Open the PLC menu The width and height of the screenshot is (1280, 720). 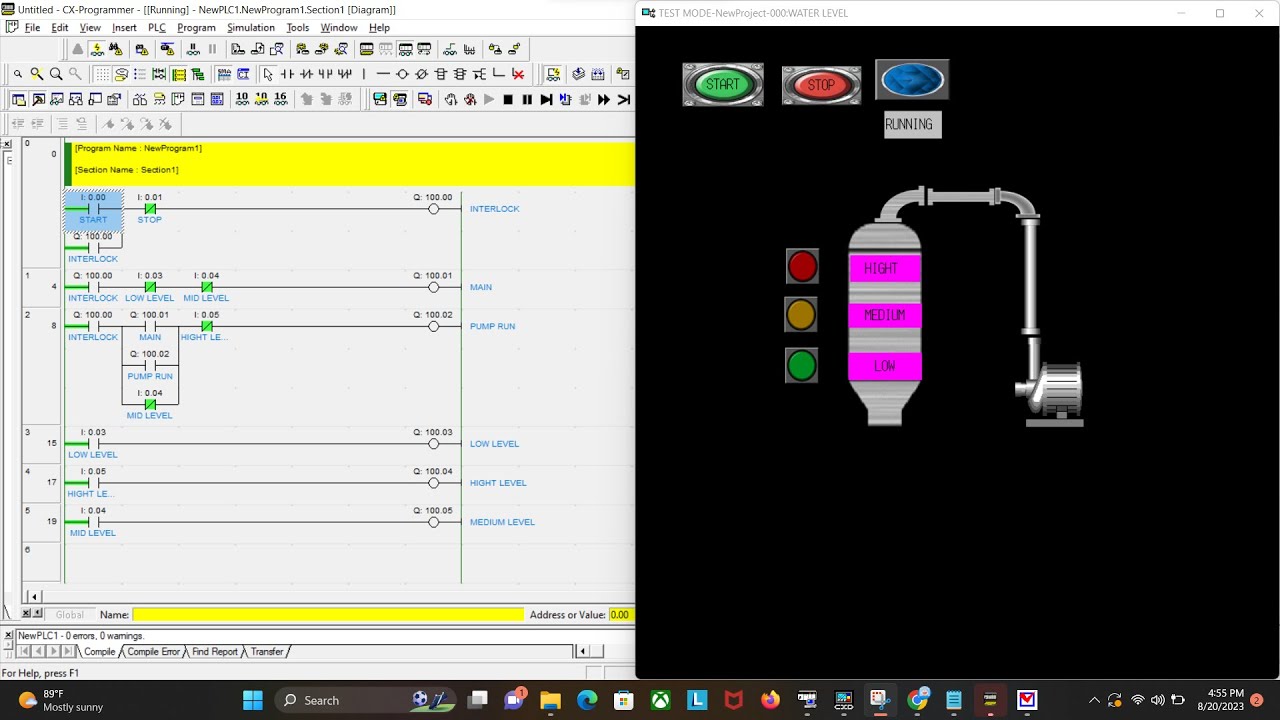(x=157, y=28)
